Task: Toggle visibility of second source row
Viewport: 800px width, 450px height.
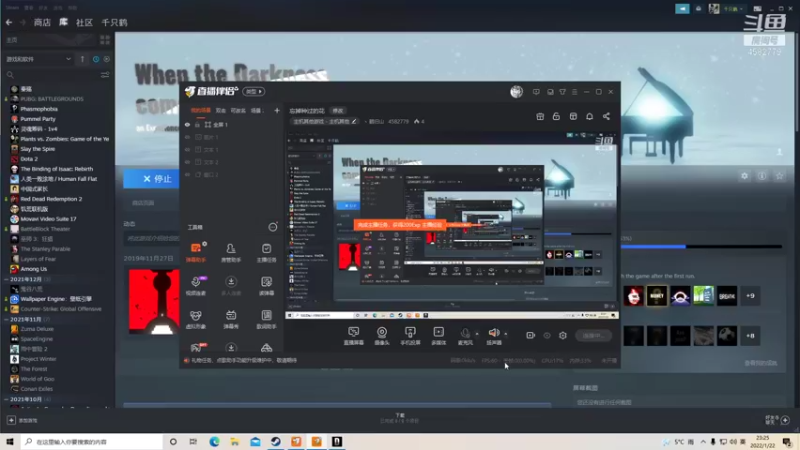Action: coord(187,137)
